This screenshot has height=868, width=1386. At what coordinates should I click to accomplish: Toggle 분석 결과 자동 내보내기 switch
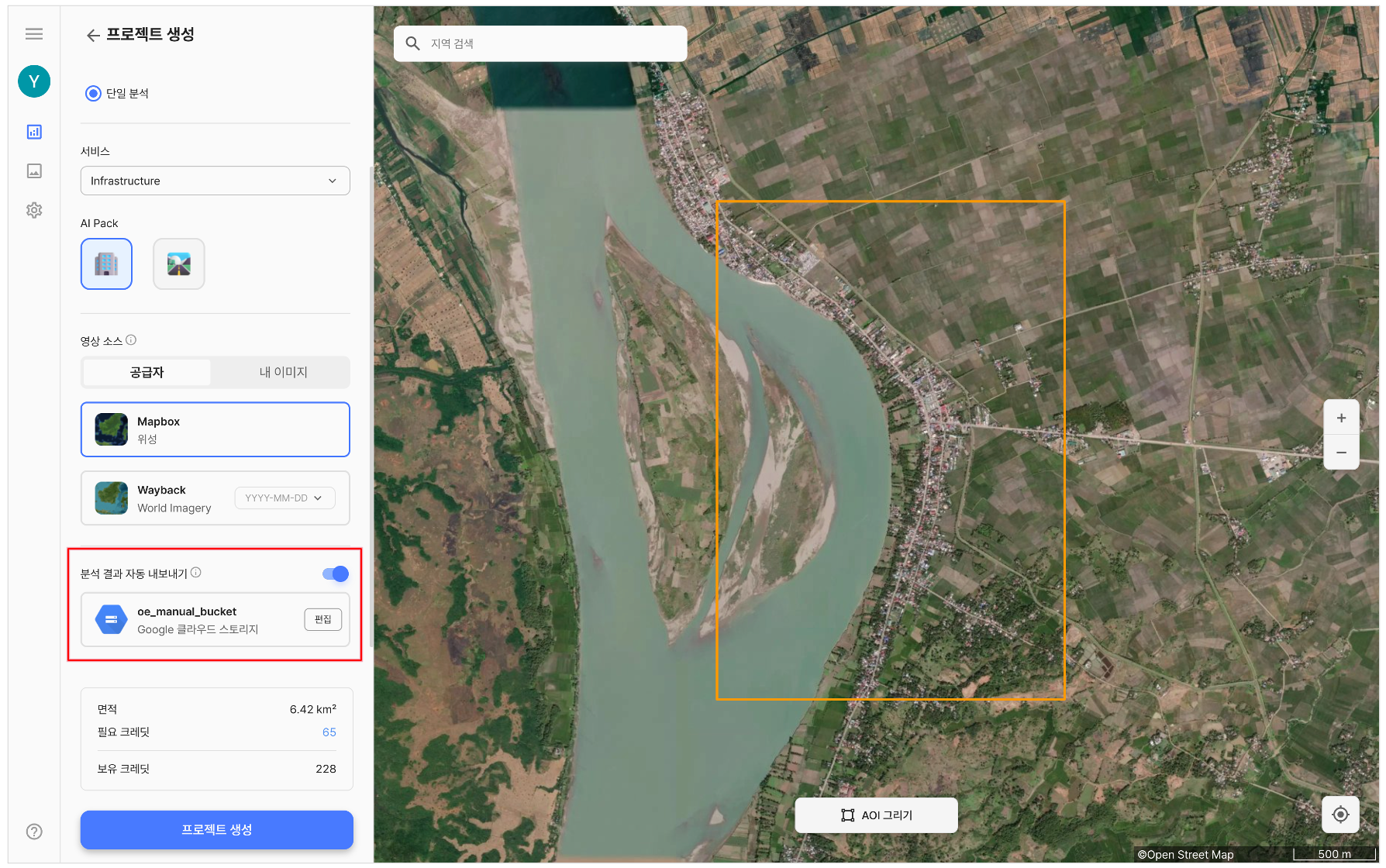[x=336, y=573]
